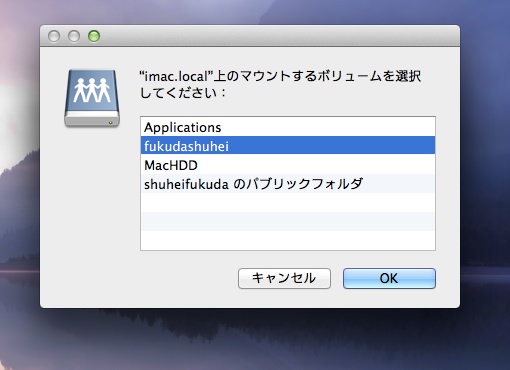This screenshot has width=510, height=370.
Task: Click the キャンセル button
Action: (x=284, y=278)
